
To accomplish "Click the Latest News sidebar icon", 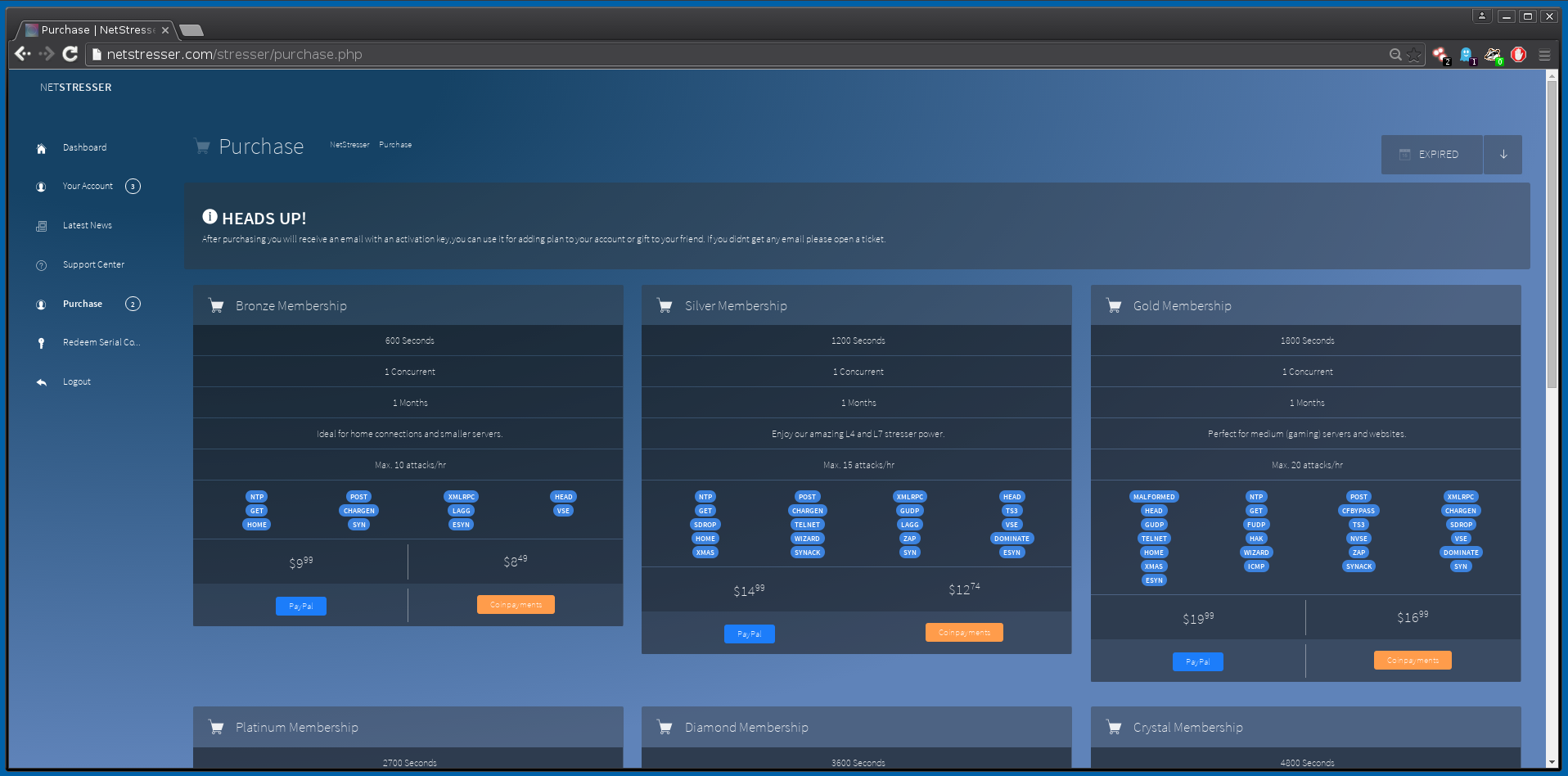I will [x=41, y=226].
